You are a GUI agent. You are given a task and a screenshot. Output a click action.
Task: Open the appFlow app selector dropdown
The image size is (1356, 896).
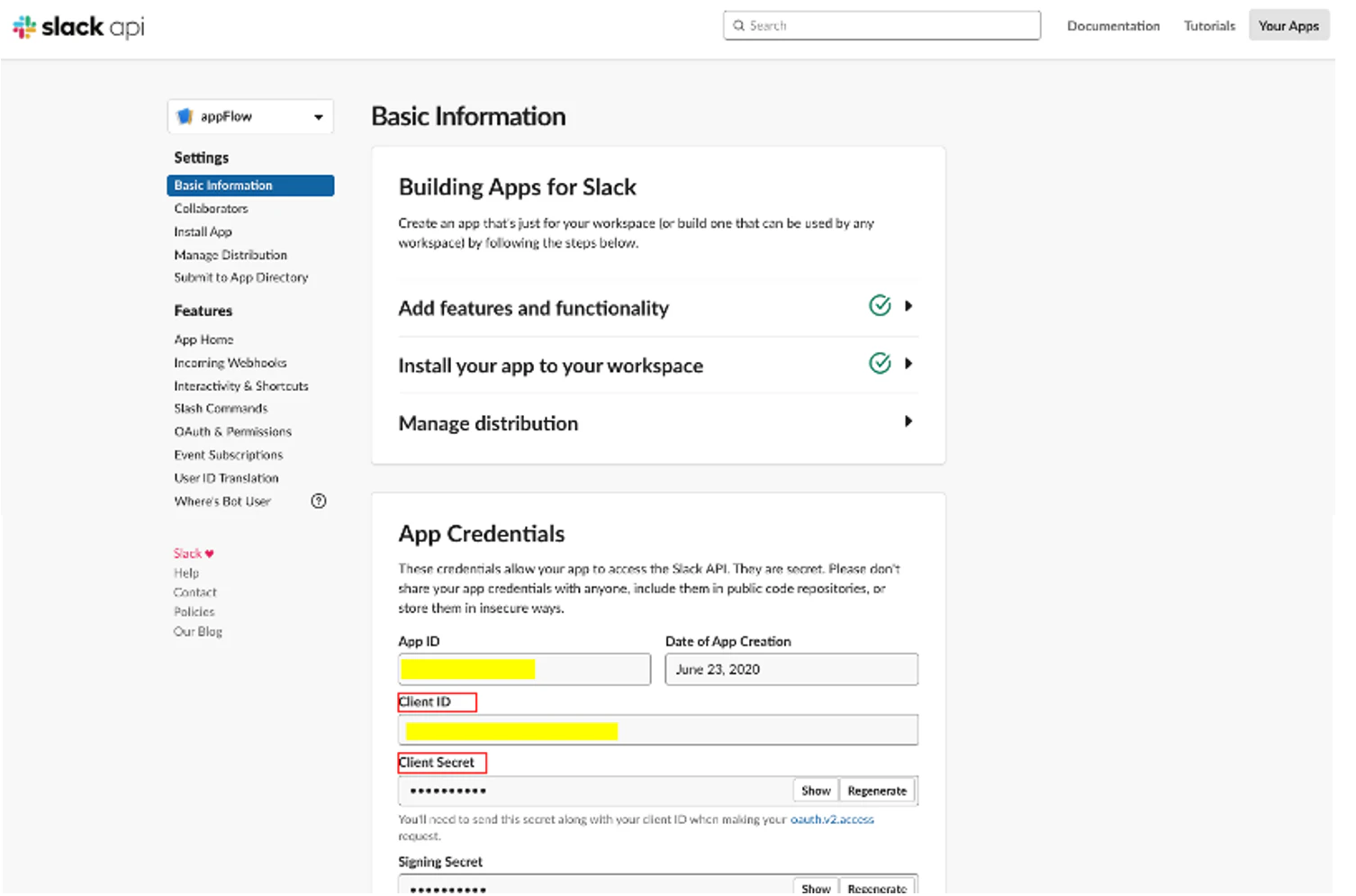[250, 117]
